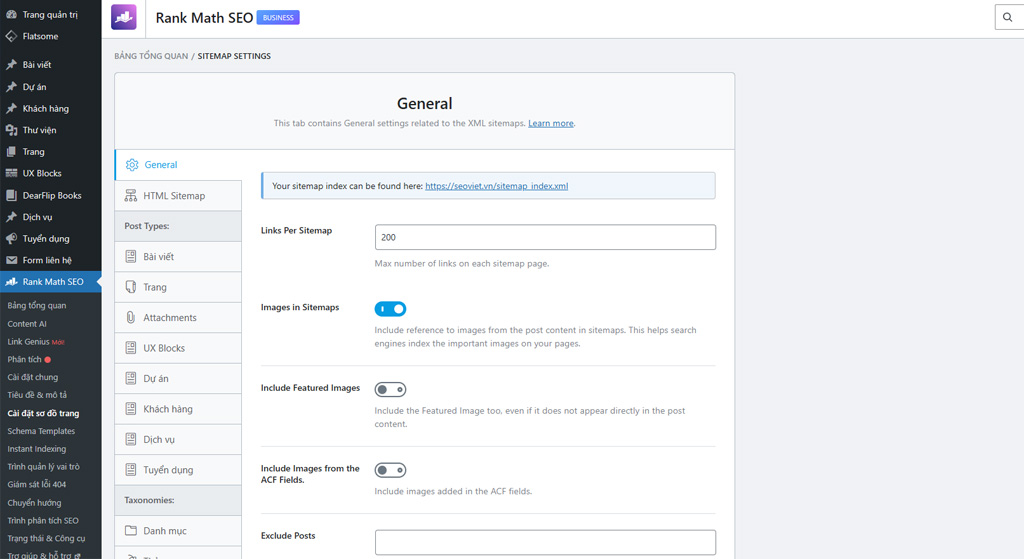Click the Attachments paperclip icon
Viewport: 1024px width, 559px height.
(131, 317)
